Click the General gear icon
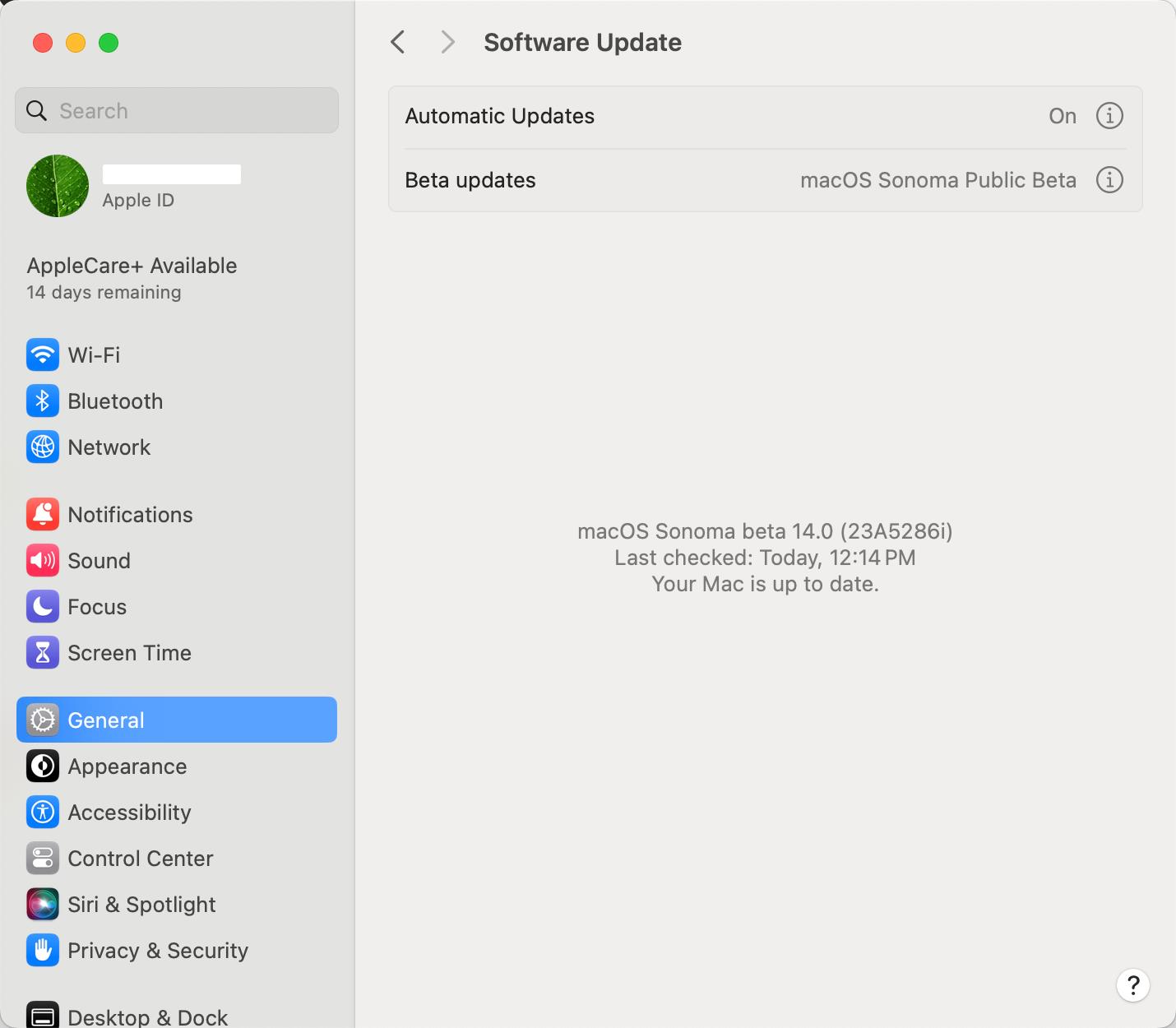Screen dimensions: 1176x1028 [x=43, y=720]
